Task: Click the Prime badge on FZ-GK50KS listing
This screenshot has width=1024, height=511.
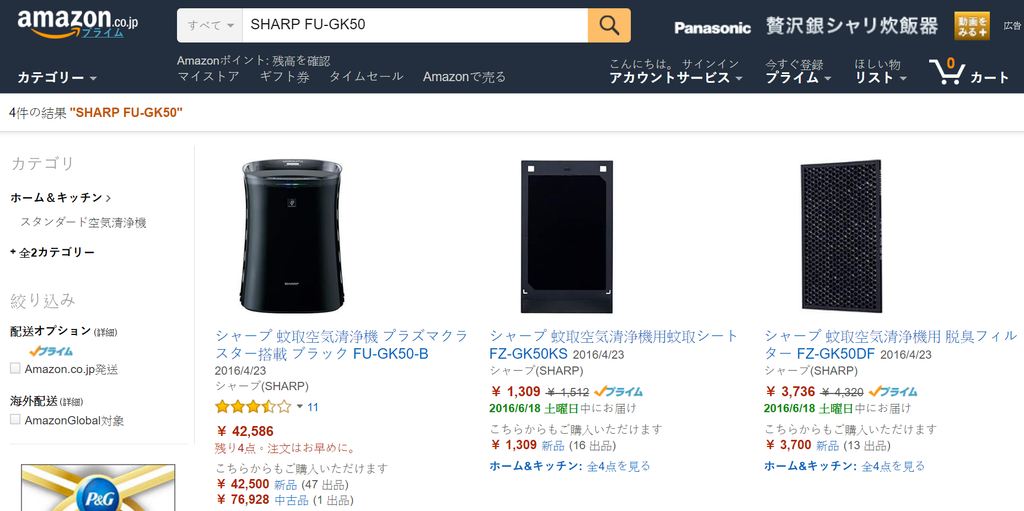Action: pos(618,392)
